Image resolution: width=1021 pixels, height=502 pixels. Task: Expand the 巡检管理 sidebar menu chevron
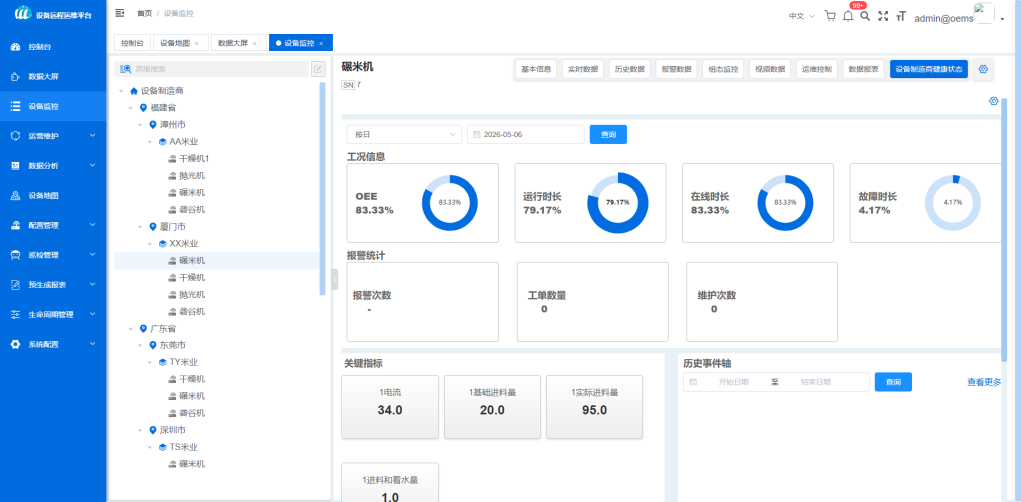click(92, 255)
